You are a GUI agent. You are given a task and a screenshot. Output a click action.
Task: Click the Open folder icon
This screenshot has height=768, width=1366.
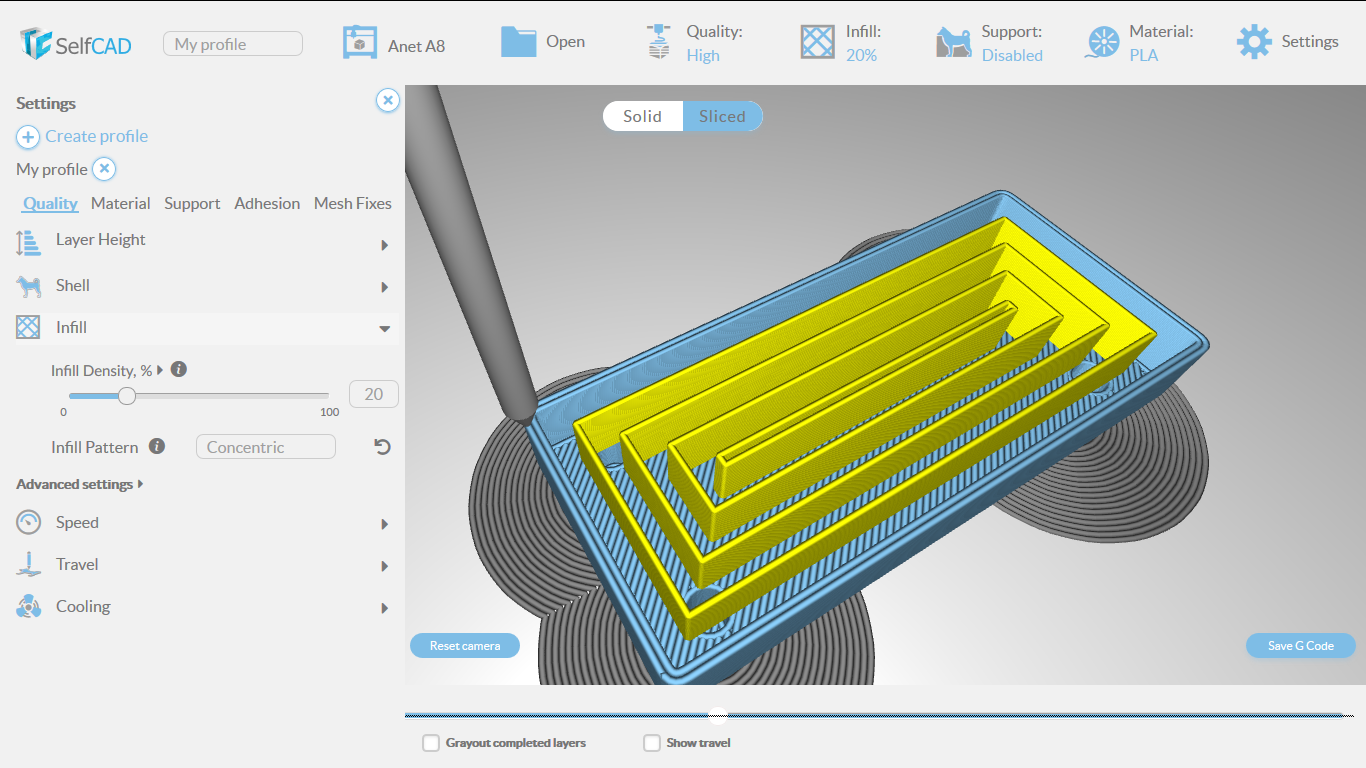[x=519, y=41]
